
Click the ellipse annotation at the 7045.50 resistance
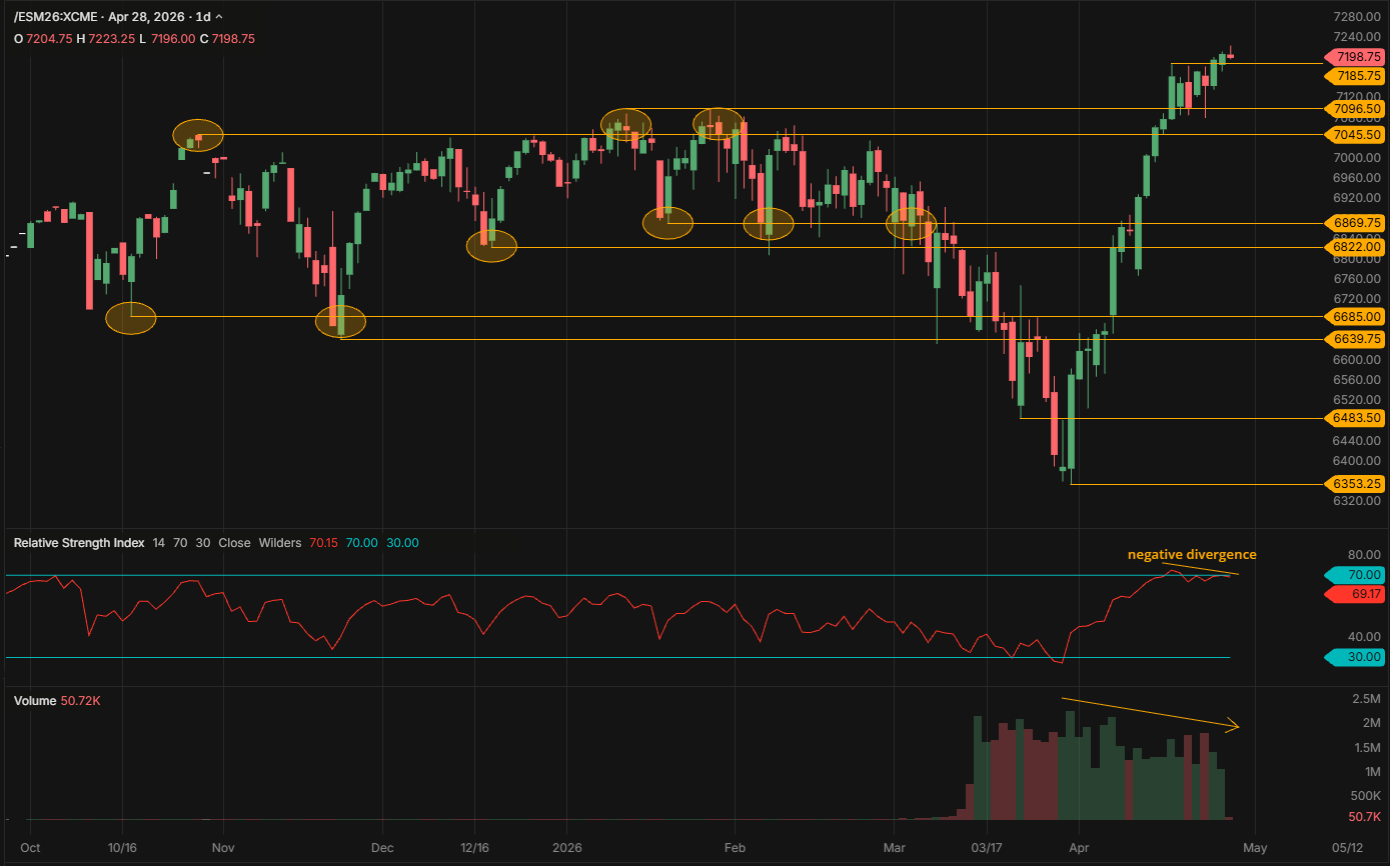(198, 133)
